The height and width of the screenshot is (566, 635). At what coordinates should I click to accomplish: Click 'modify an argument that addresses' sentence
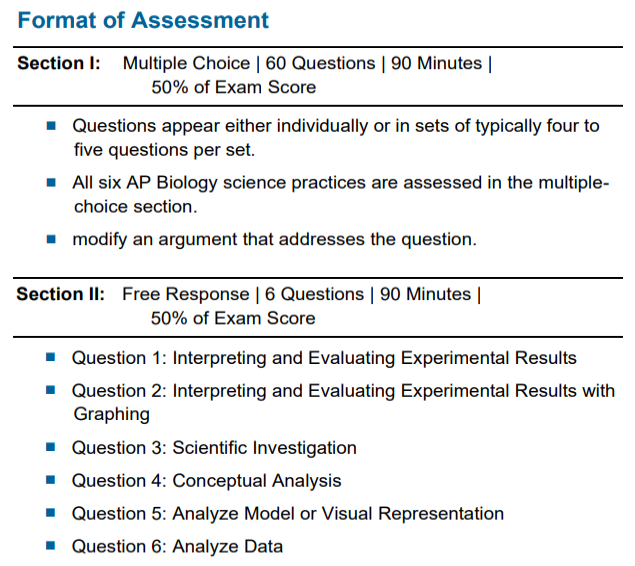click(x=275, y=240)
